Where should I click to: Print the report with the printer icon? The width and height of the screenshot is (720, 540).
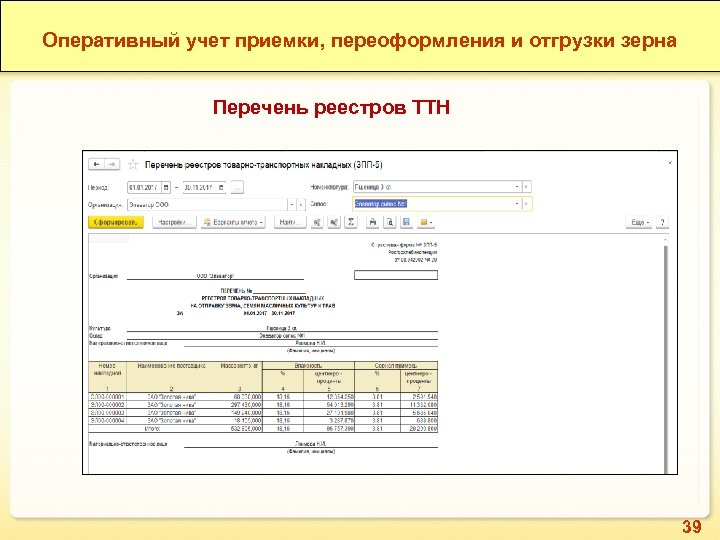click(x=373, y=222)
